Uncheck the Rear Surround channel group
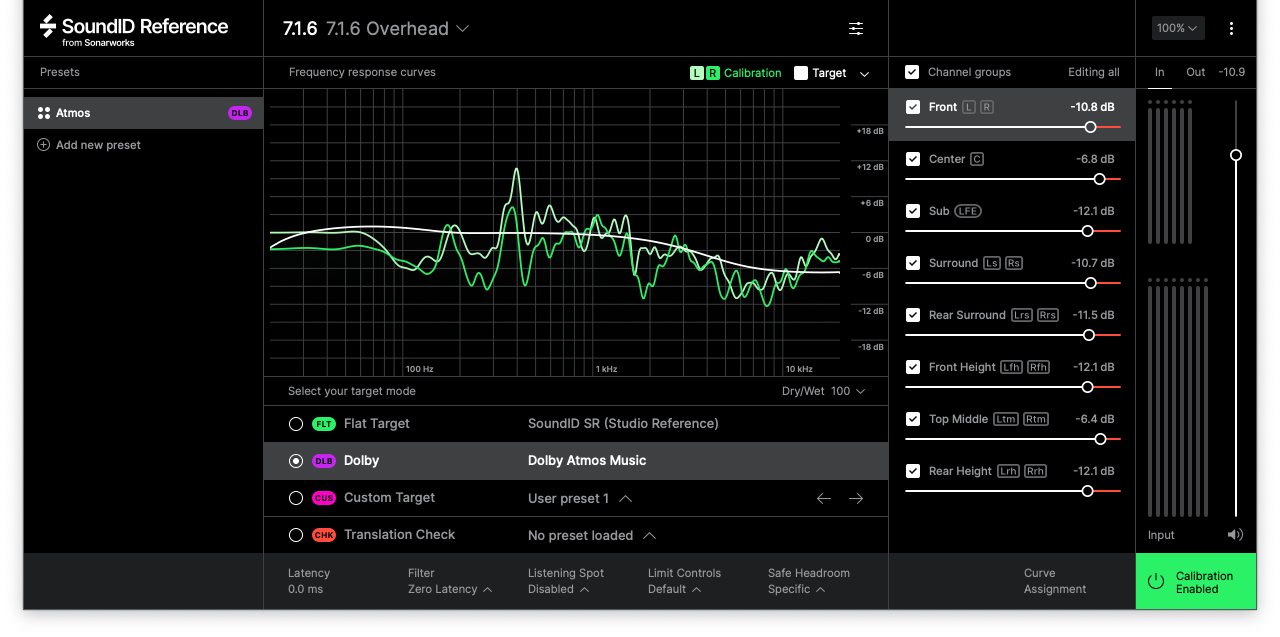Screen dimensions: 1280x637 [x=913, y=315]
